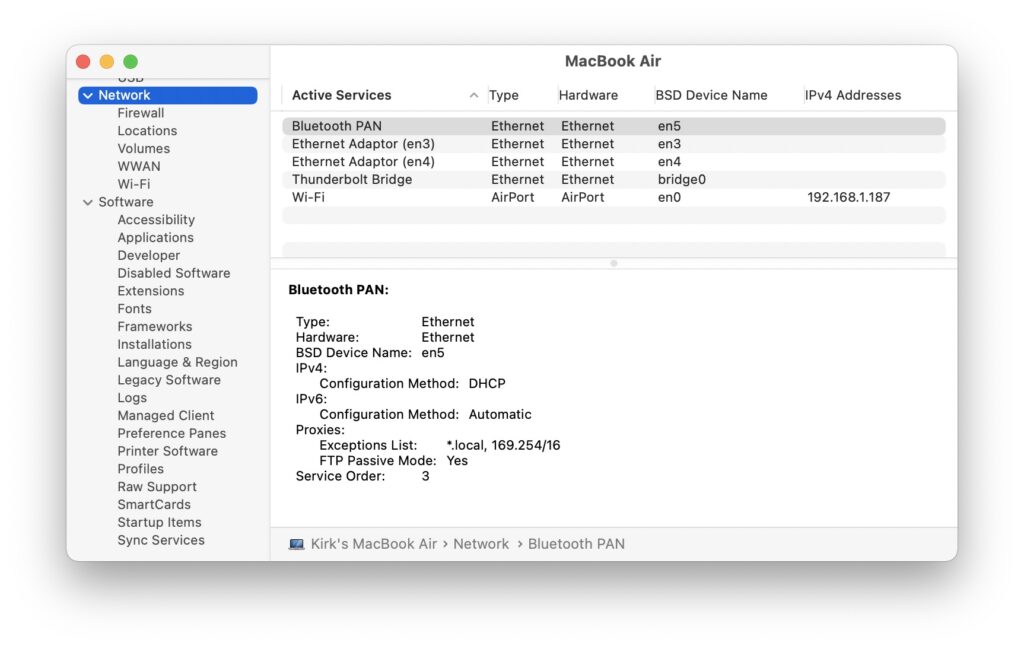Collapse the Network section in the sidebar

point(88,95)
